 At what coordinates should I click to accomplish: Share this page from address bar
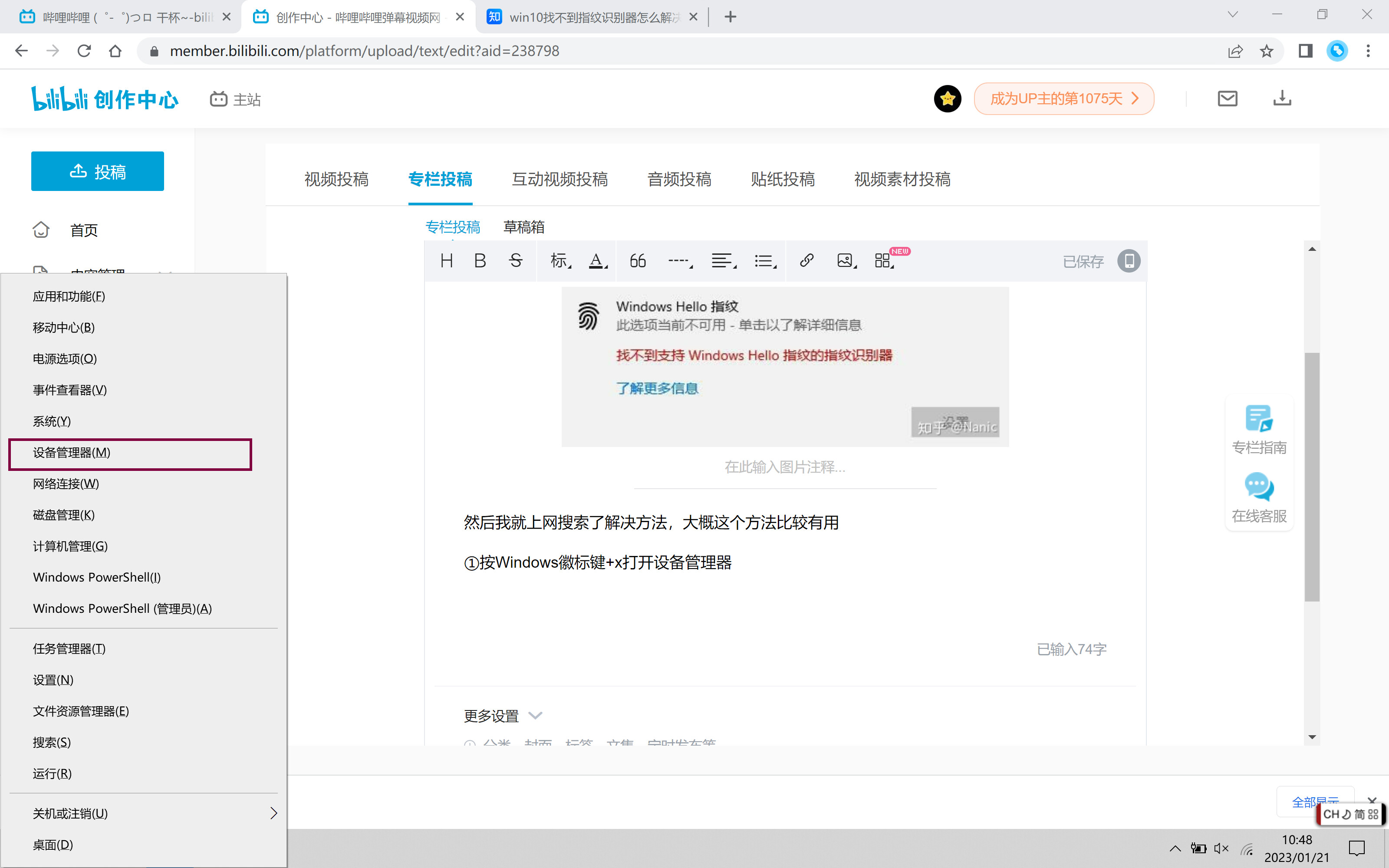point(1235,51)
